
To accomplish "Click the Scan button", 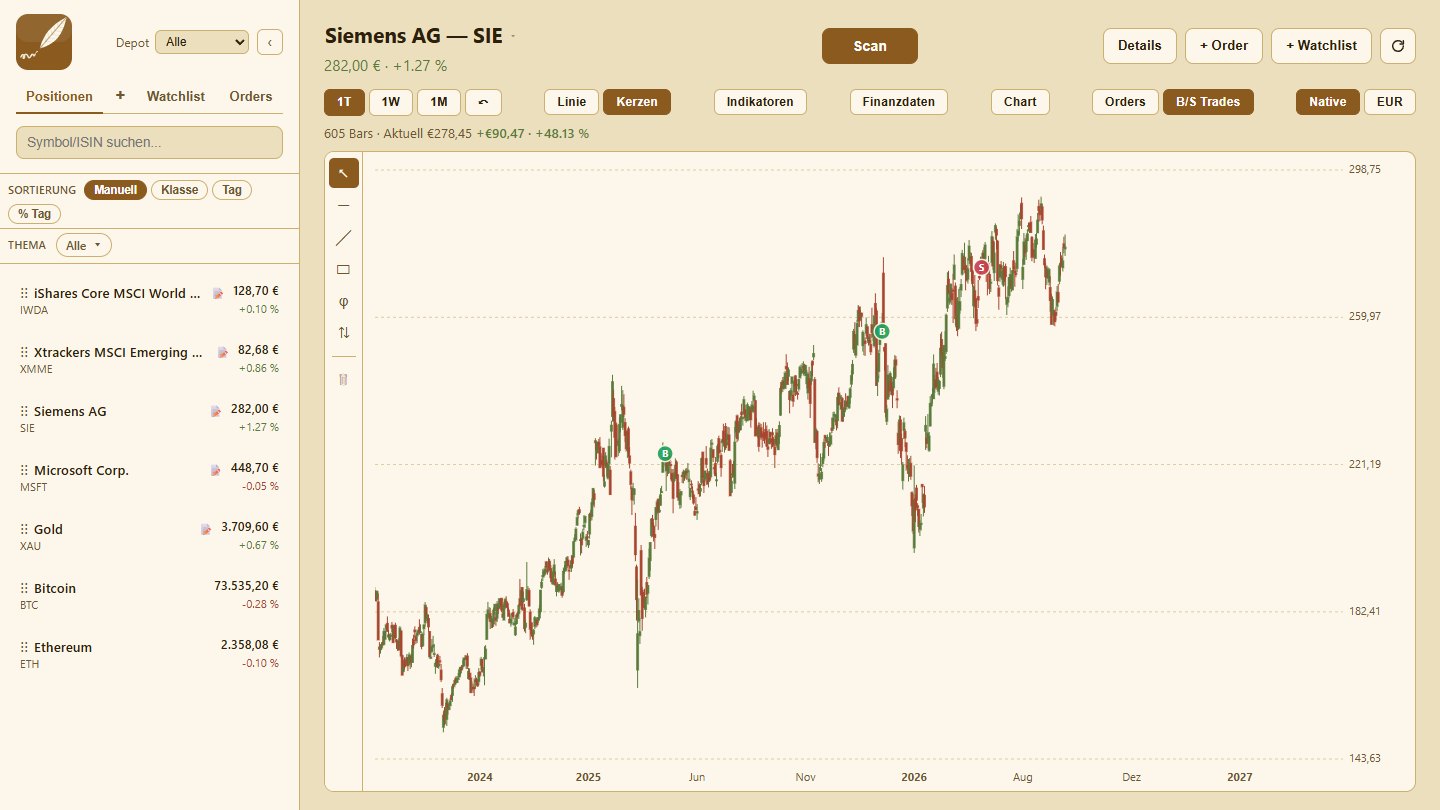I will [x=870, y=46].
